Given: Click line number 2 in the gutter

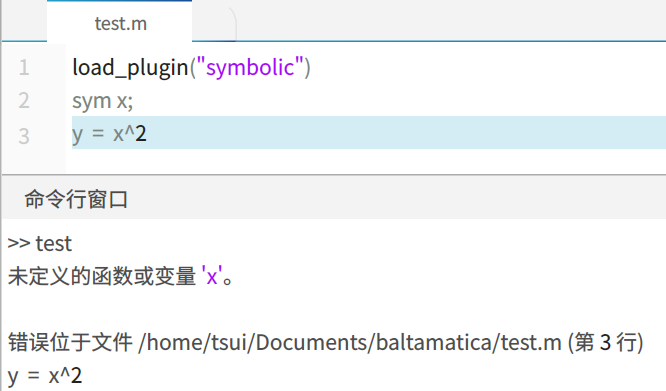Looking at the screenshot, I should point(24,101).
